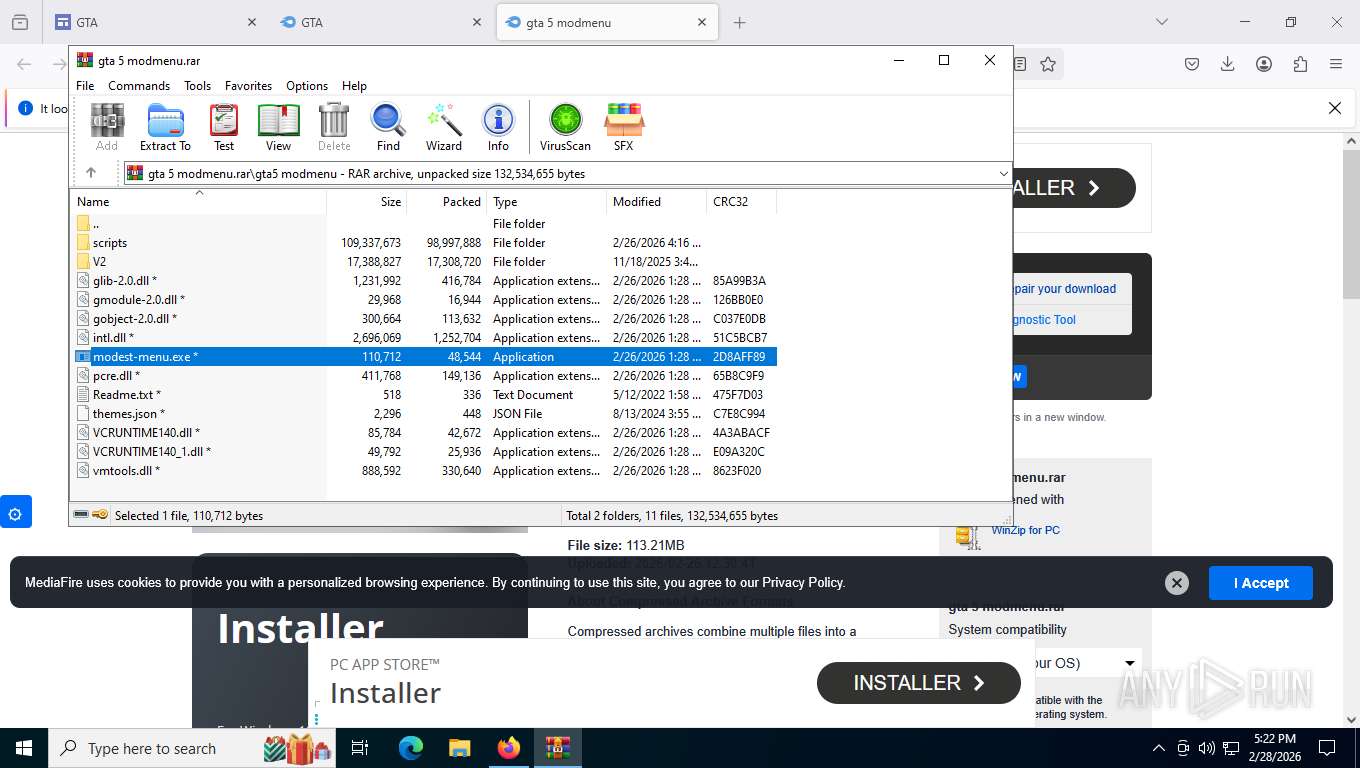The height and width of the screenshot is (768, 1360).
Task: Open the V2 folder row
Action: tap(425, 262)
